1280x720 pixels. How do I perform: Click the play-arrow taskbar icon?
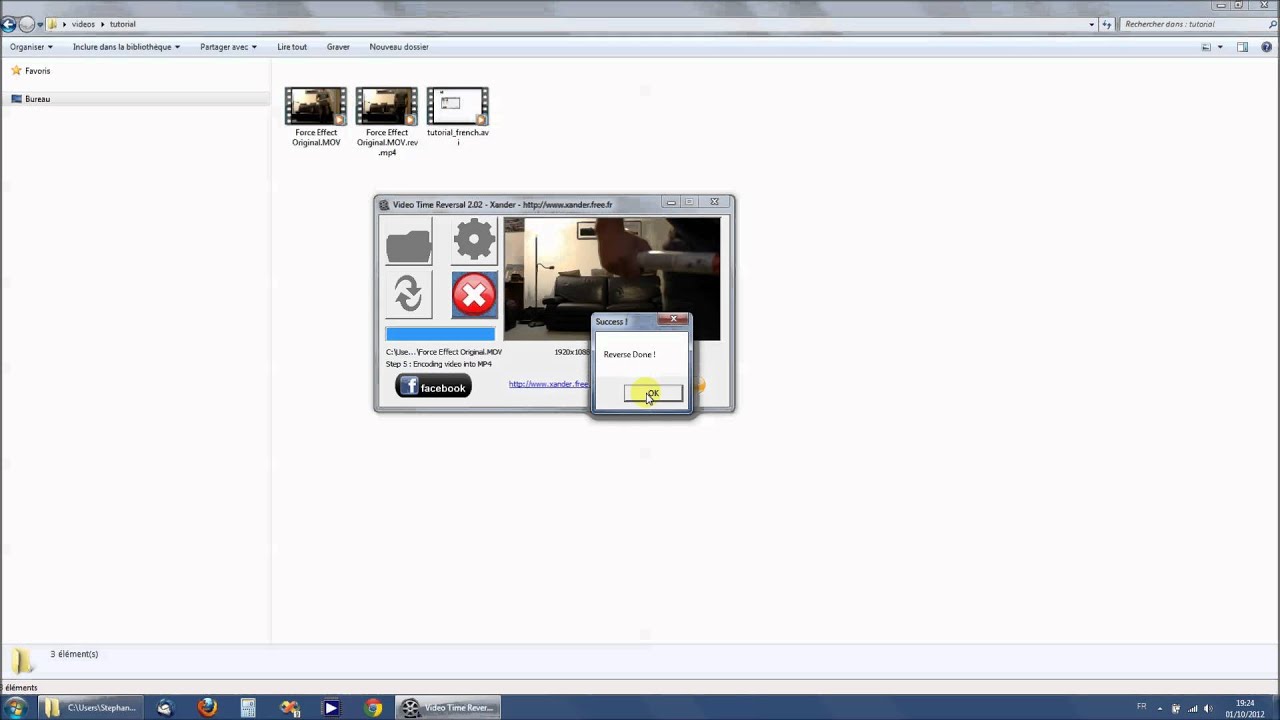pyautogui.click(x=331, y=708)
